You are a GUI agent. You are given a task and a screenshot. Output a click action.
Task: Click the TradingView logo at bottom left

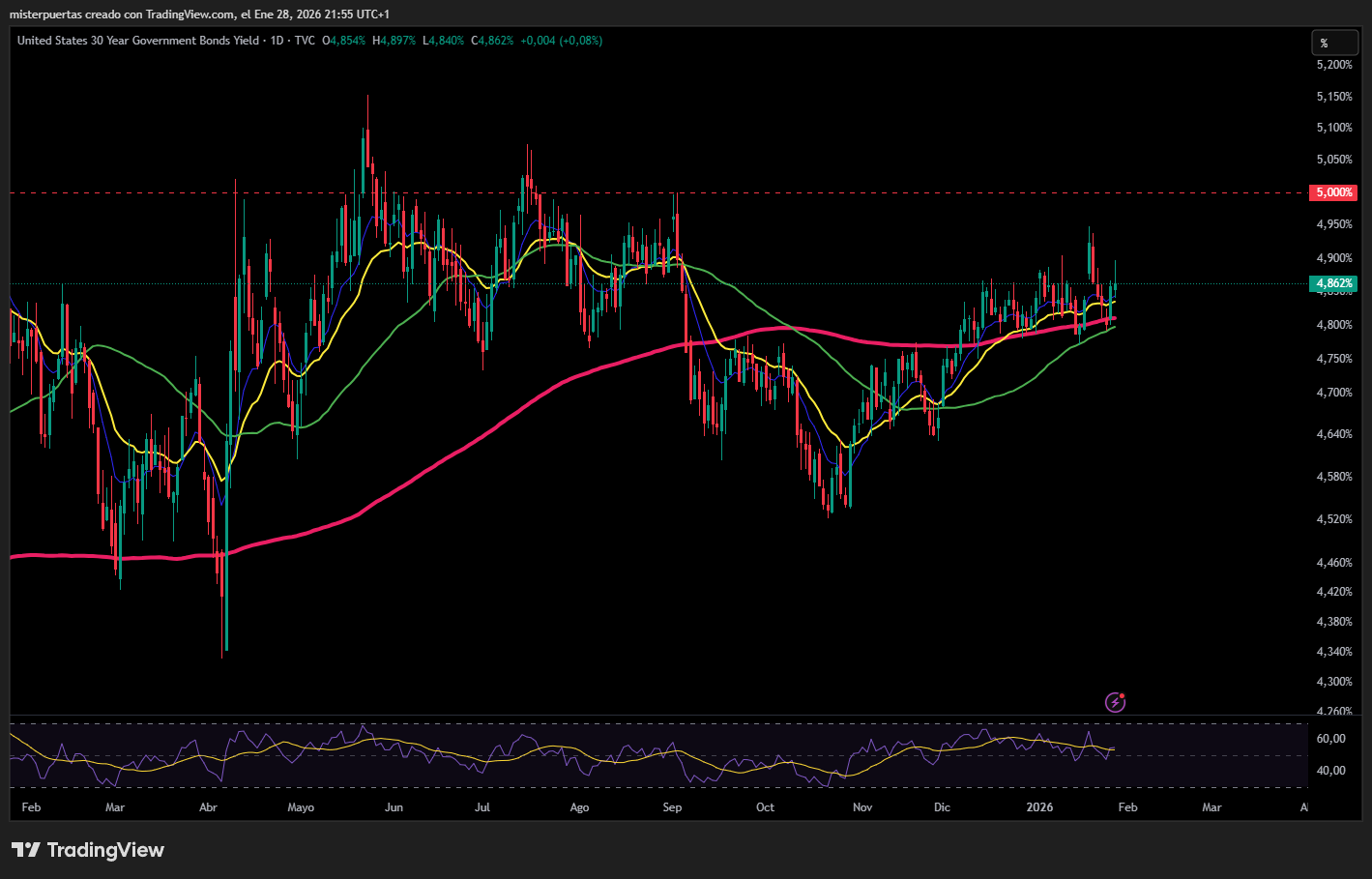(88, 850)
